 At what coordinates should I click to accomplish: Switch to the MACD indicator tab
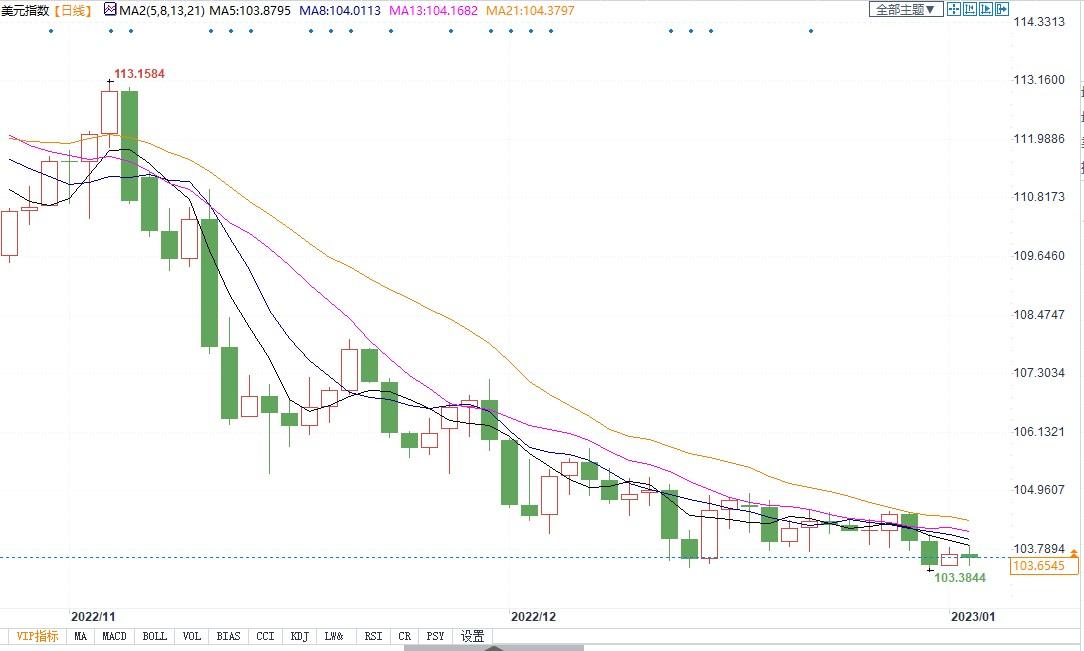tap(114, 636)
